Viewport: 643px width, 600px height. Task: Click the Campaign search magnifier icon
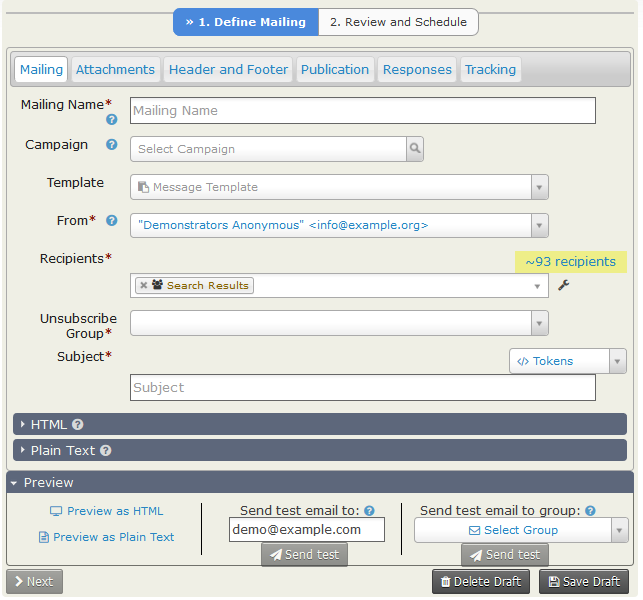[x=414, y=149]
